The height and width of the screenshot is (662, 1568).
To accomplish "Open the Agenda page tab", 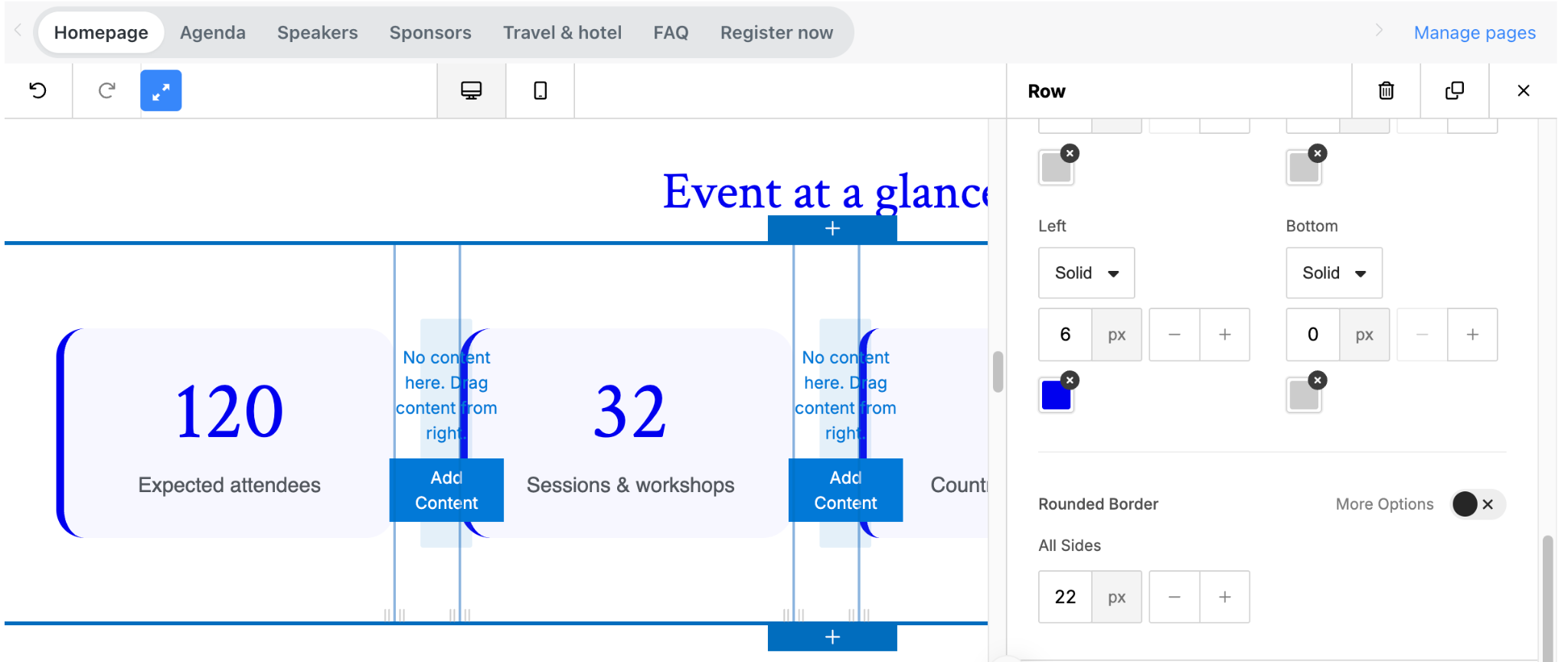I will point(213,33).
